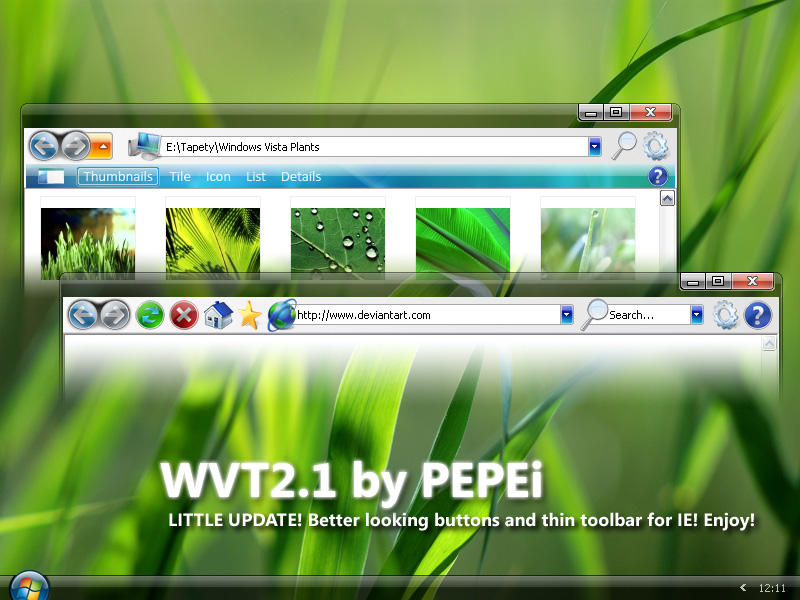800x600 pixels.
Task: Expand the explorer address bar dropdown
Action: [594, 147]
